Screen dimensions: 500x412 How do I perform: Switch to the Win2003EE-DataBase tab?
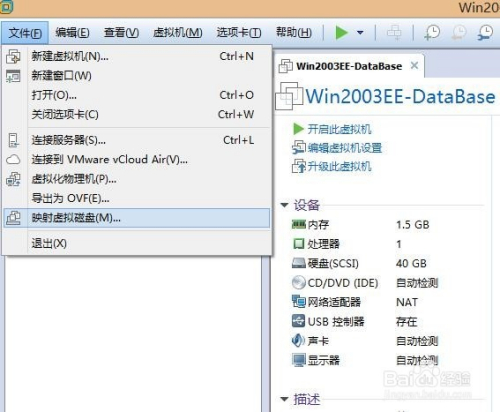coord(349,66)
